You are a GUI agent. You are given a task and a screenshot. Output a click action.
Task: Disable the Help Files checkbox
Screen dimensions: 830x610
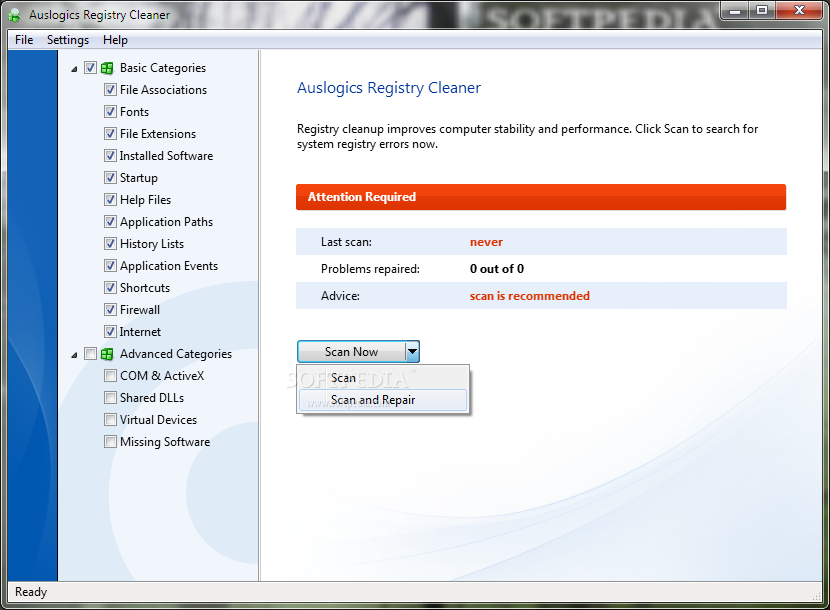110,200
